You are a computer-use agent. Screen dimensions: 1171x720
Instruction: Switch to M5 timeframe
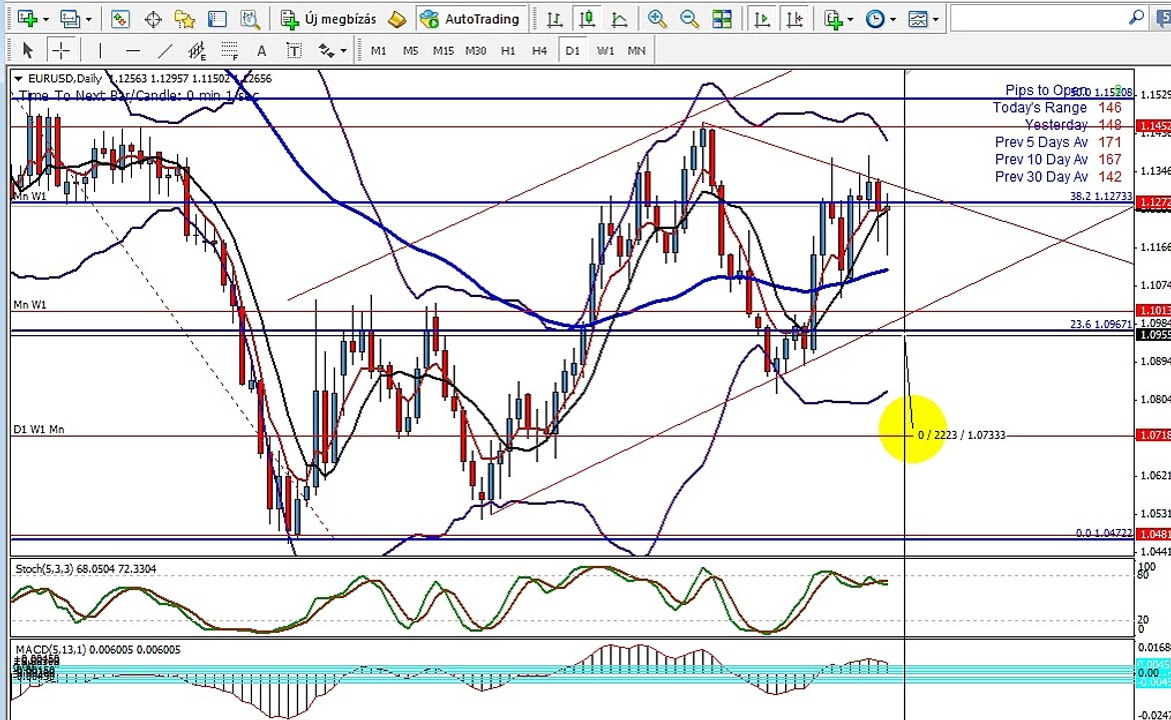click(x=410, y=51)
